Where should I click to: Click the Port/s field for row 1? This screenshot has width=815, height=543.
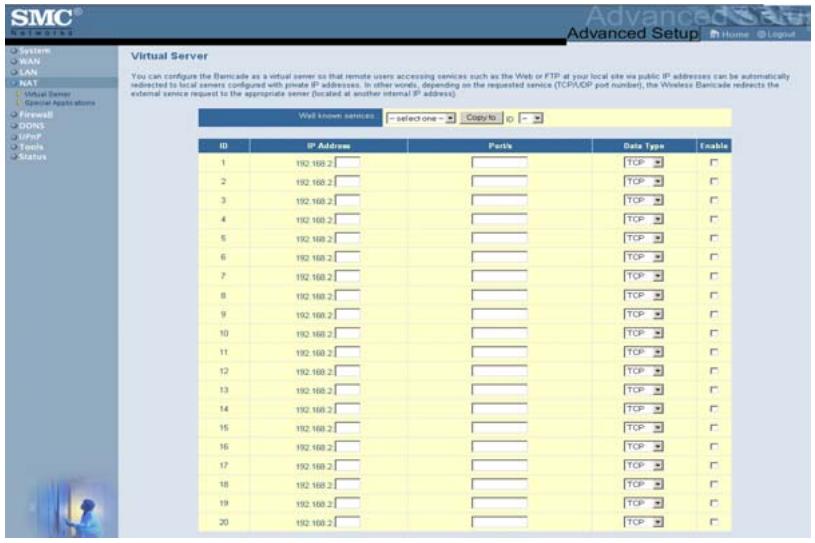click(499, 163)
